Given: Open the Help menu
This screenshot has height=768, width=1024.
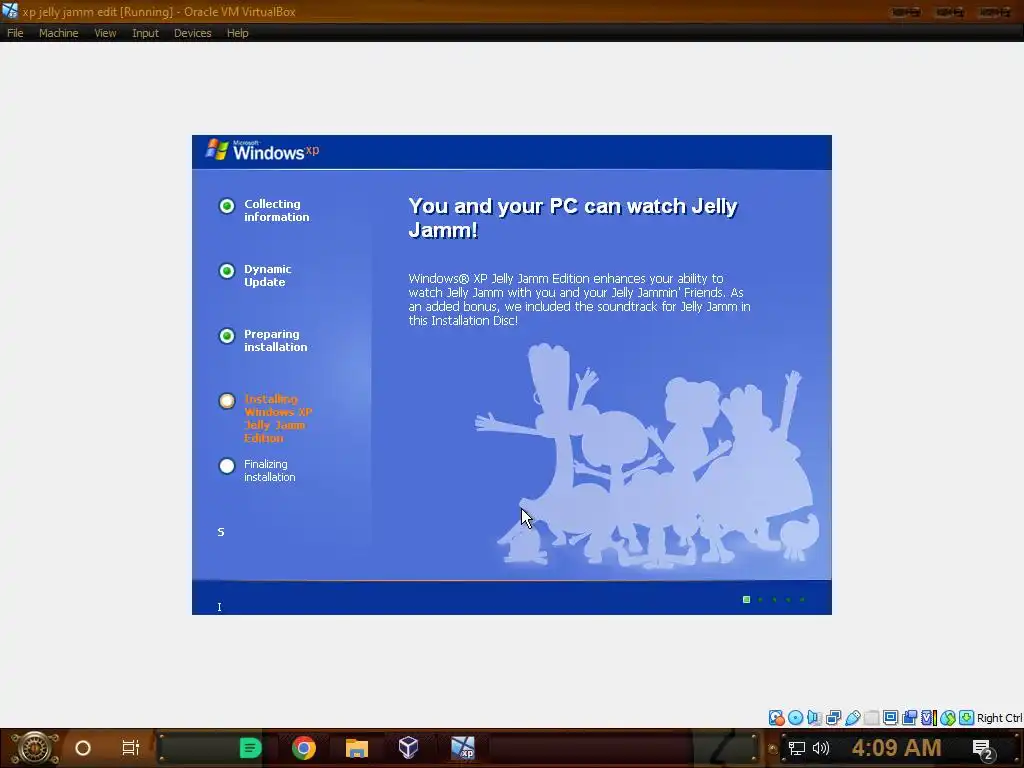Looking at the screenshot, I should click(x=237, y=33).
